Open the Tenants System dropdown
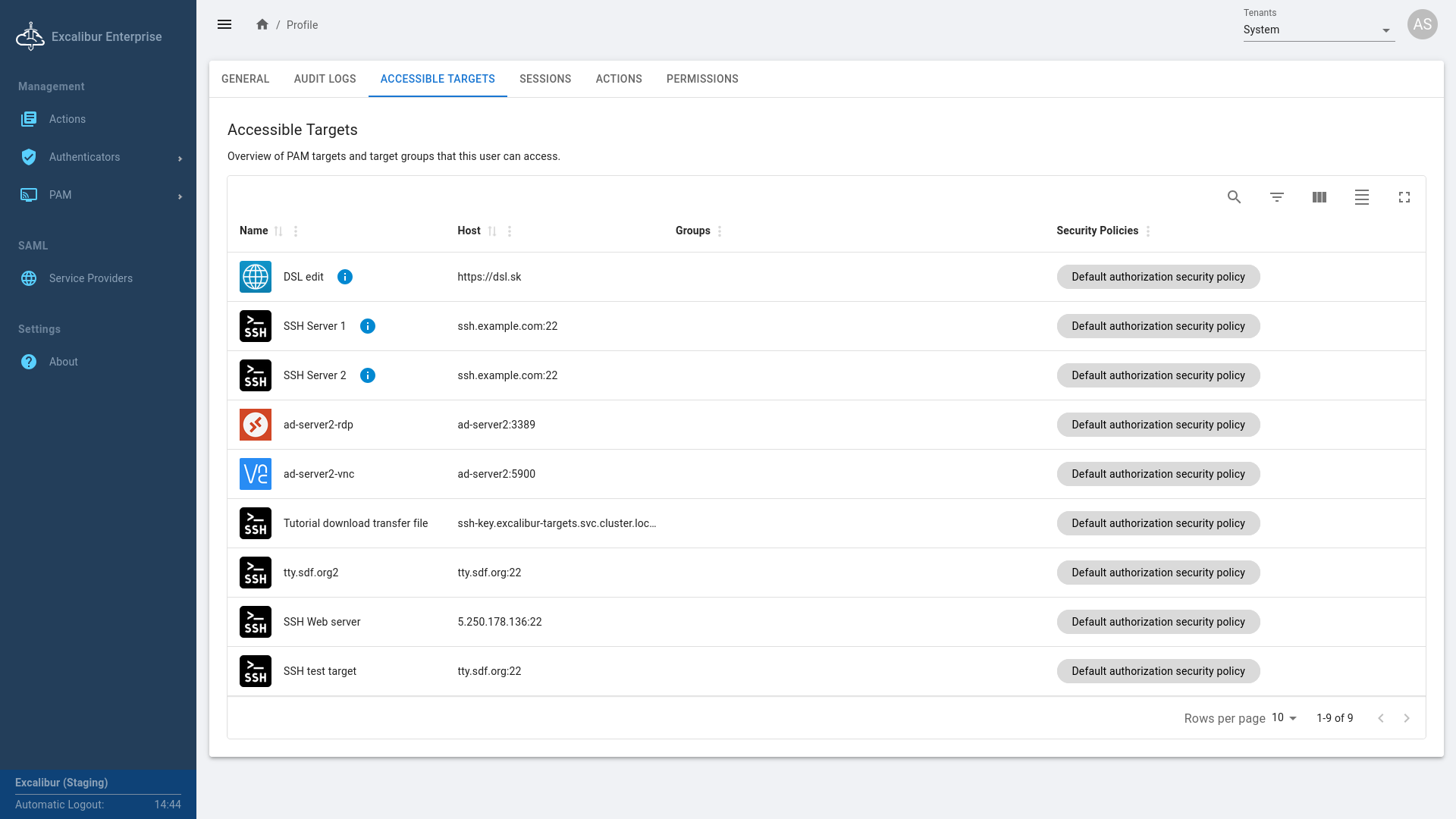 pyautogui.click(x=1318, y=30)
